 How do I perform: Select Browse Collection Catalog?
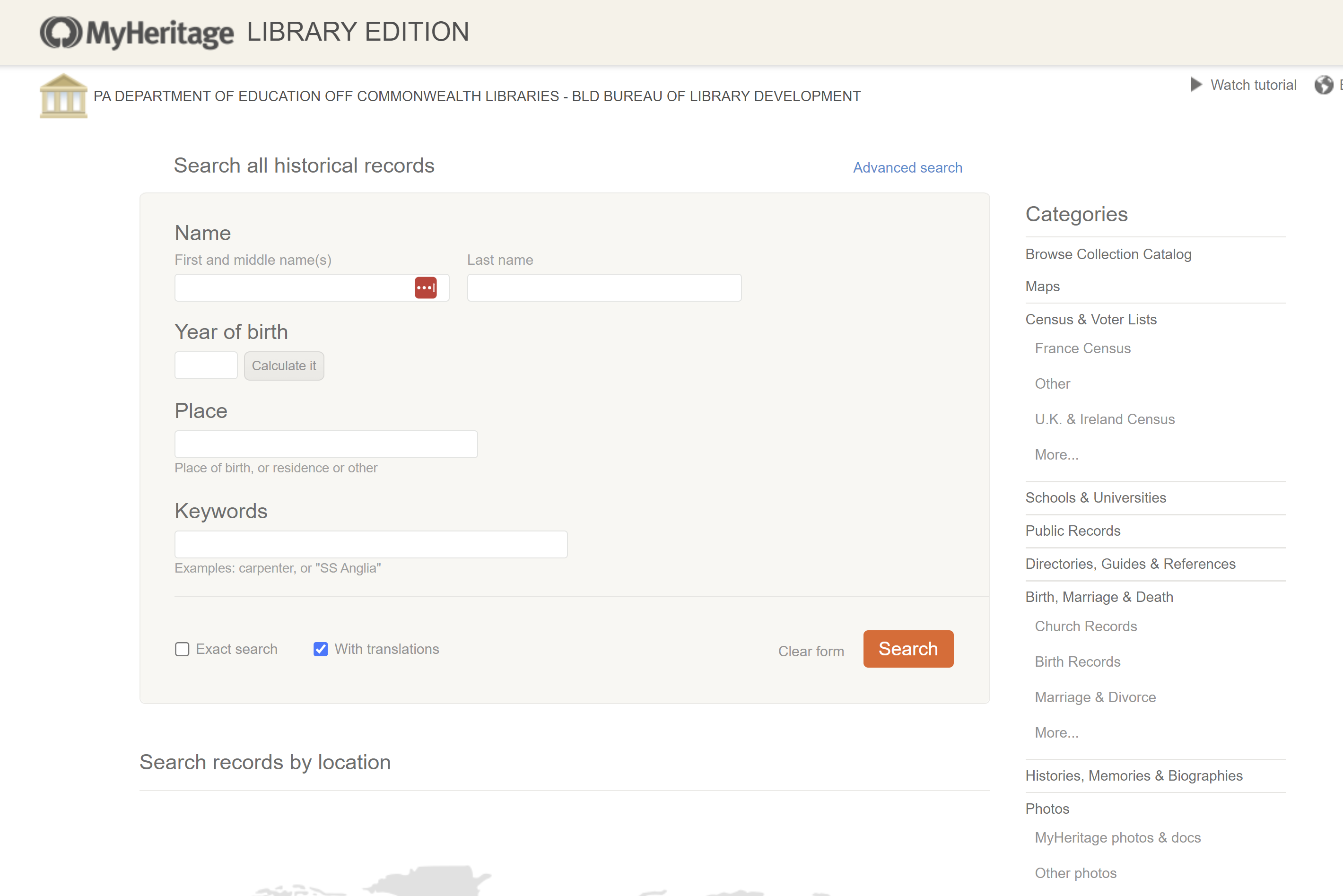click(1108, 254)
